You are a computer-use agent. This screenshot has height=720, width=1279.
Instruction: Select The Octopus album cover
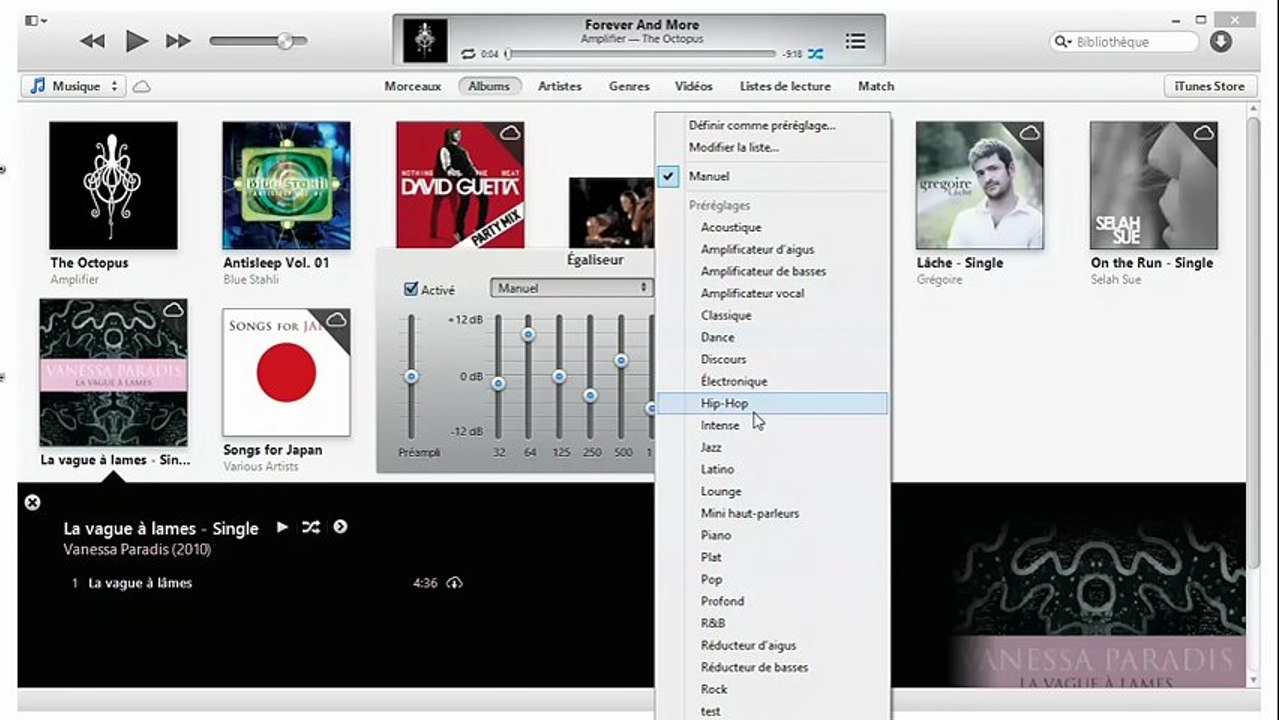point(113,185)
